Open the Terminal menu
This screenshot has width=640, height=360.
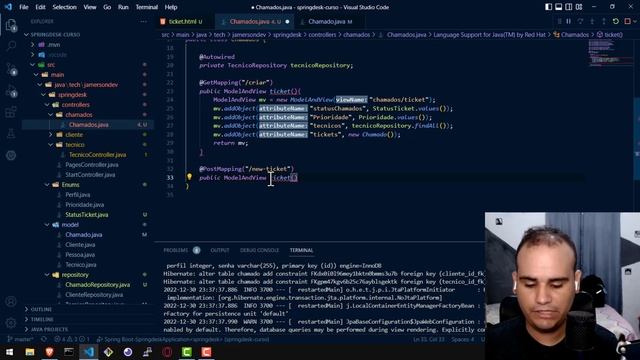[147, 7]
